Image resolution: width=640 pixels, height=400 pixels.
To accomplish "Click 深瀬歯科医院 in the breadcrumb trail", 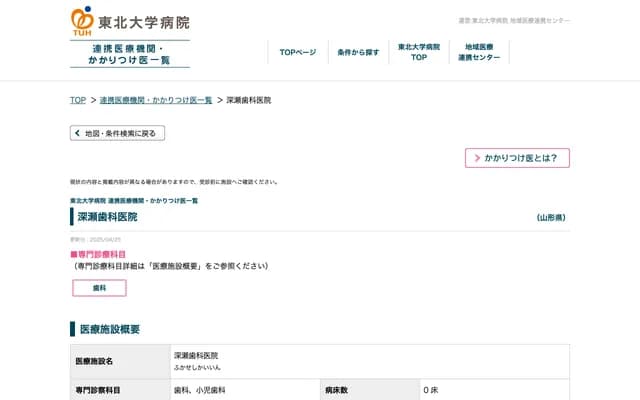I will [249, 100].
